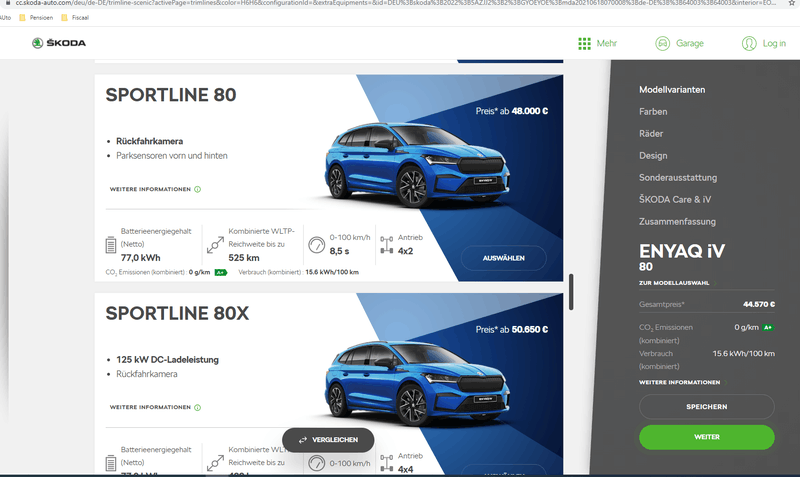
Task: Click the info icon beside Sportline 80X Weitere Informationen
Action: click(x=197, y=408)
